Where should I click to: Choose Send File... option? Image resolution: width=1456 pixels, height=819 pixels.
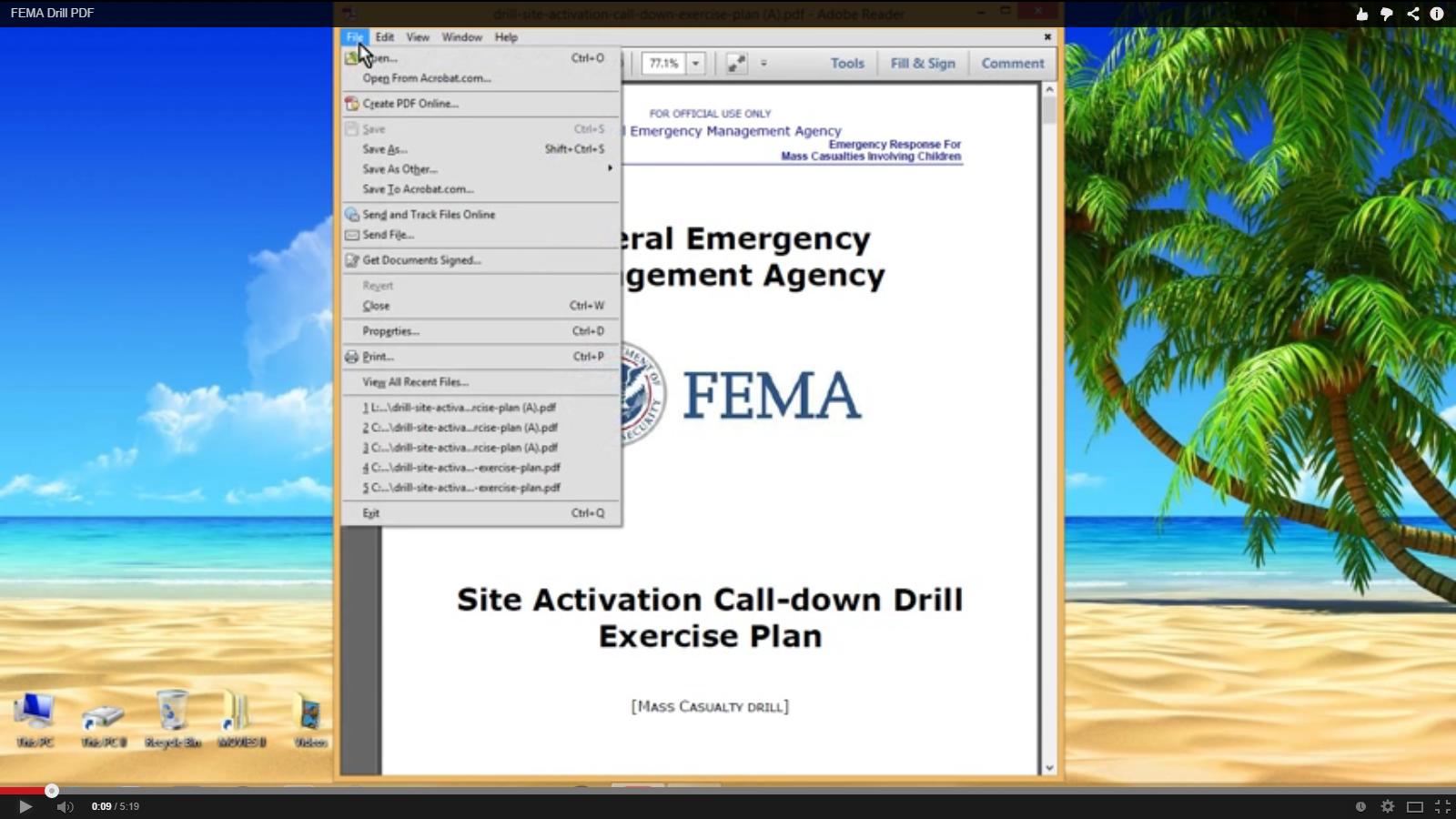coord(480,235)
